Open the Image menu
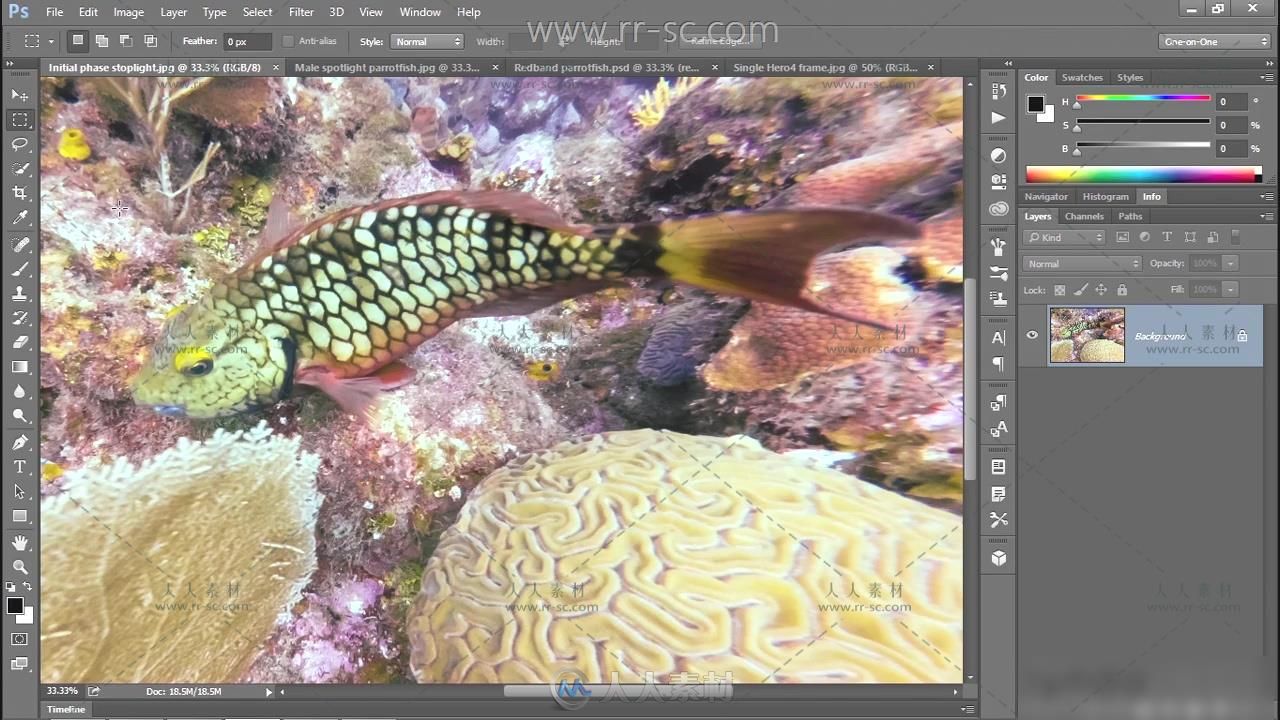 pyautogui.click(x=128, y=12)
